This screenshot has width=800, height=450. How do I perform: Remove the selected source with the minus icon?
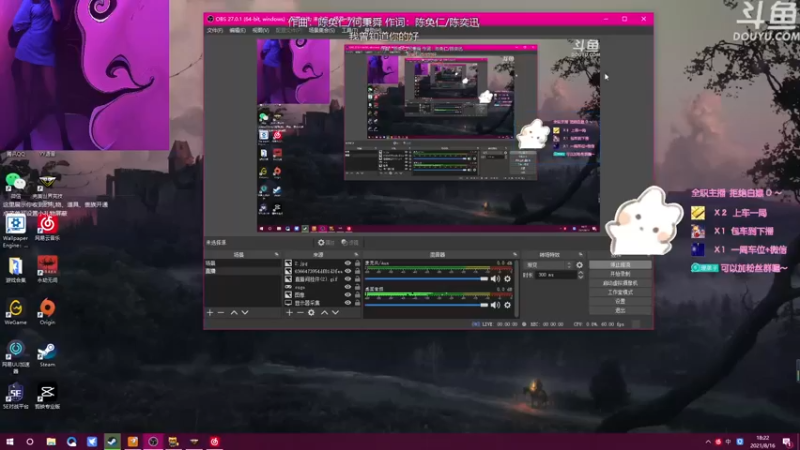pyautogui.click(x=300, y=312)
